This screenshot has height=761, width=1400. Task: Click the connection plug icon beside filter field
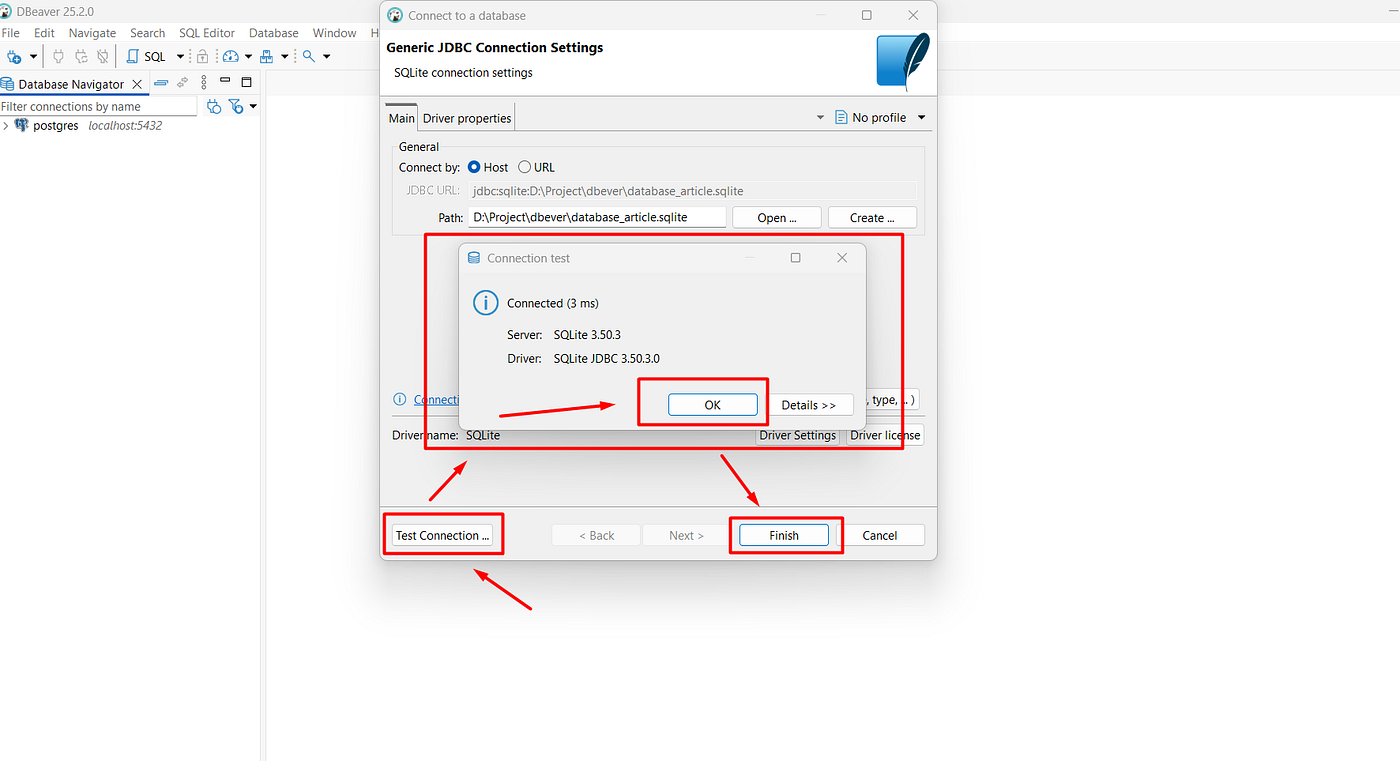(x=213, y=106)
